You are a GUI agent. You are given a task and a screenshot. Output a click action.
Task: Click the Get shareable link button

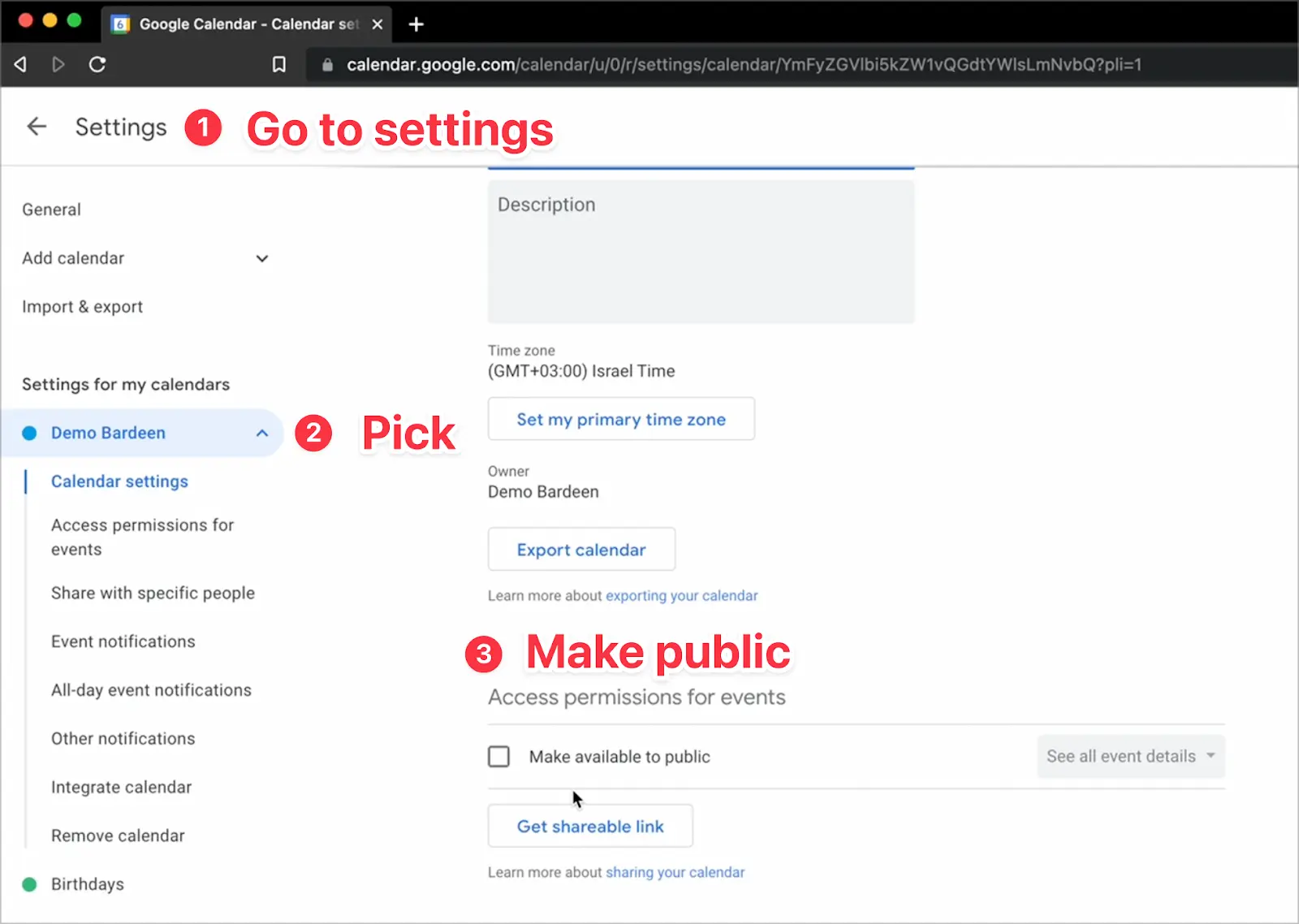589,826
